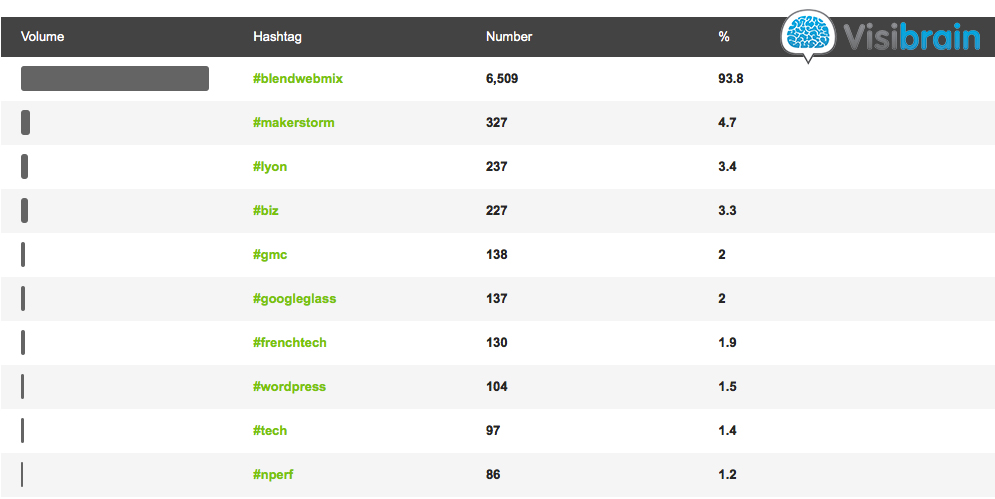Open the #blendwebmix hashtag link
995x499 pixels.
(298, 79)
